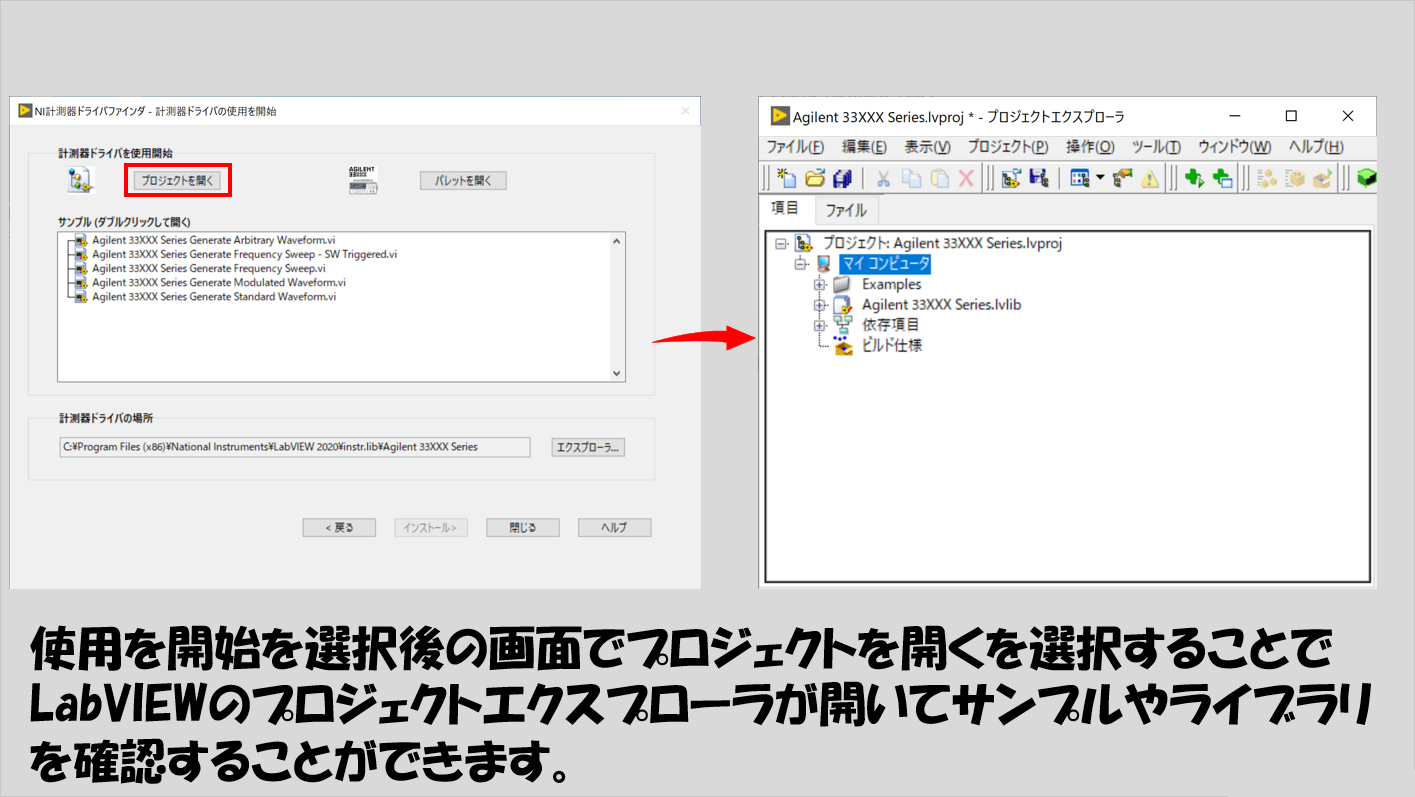Click the Cut scissors icon
Viewport: 1415px width, 797px height.
[x=883, y=178]
